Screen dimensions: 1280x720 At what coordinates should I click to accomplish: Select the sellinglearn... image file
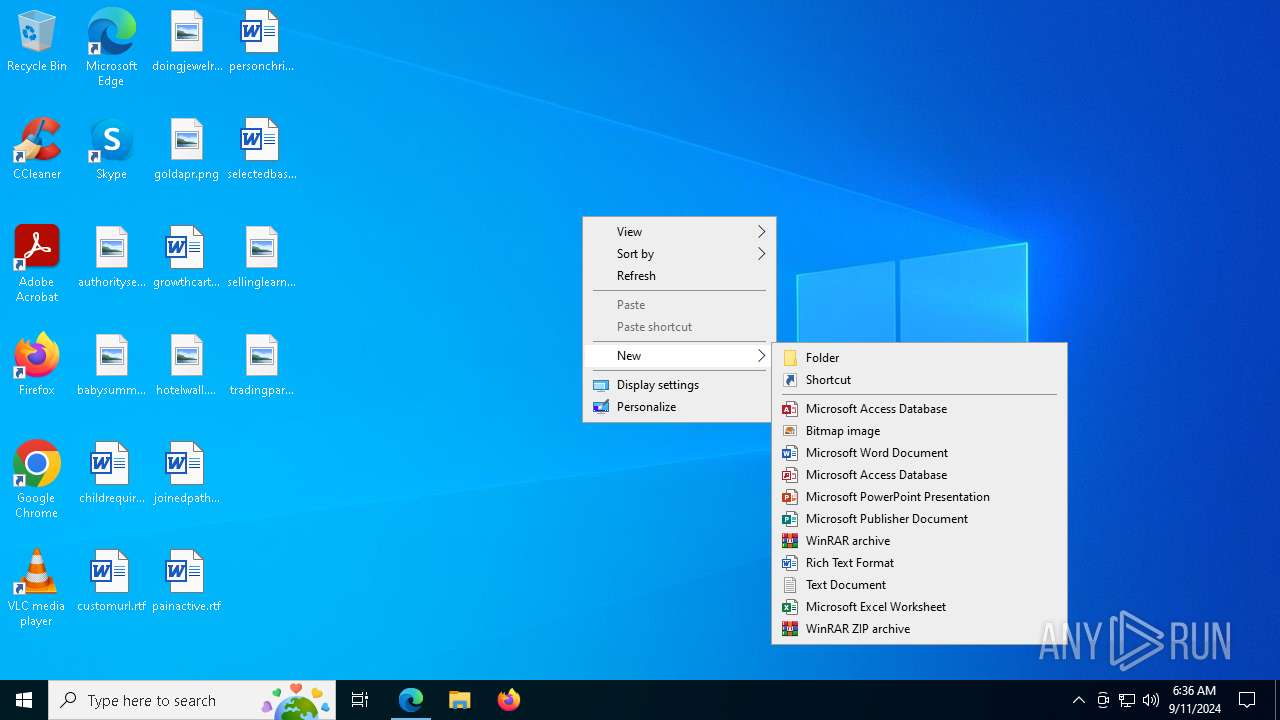(261, 258)
